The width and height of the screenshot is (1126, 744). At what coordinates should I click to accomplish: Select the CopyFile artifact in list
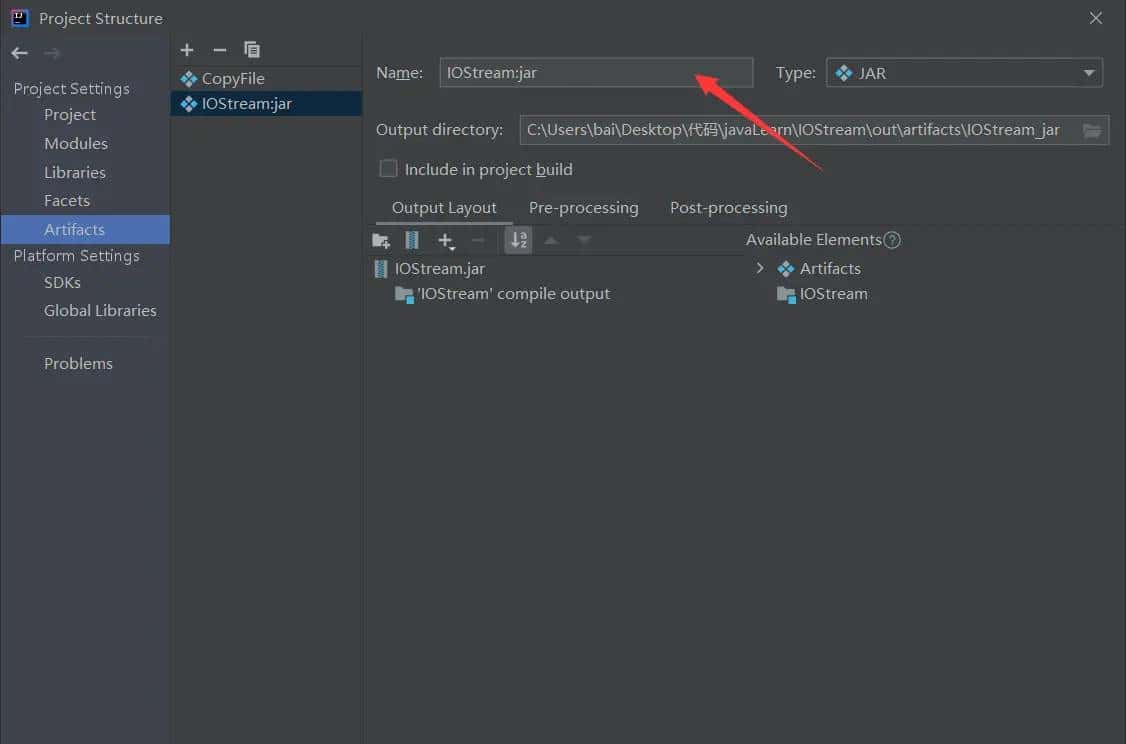pyautogui.click(x=233, y=78)
